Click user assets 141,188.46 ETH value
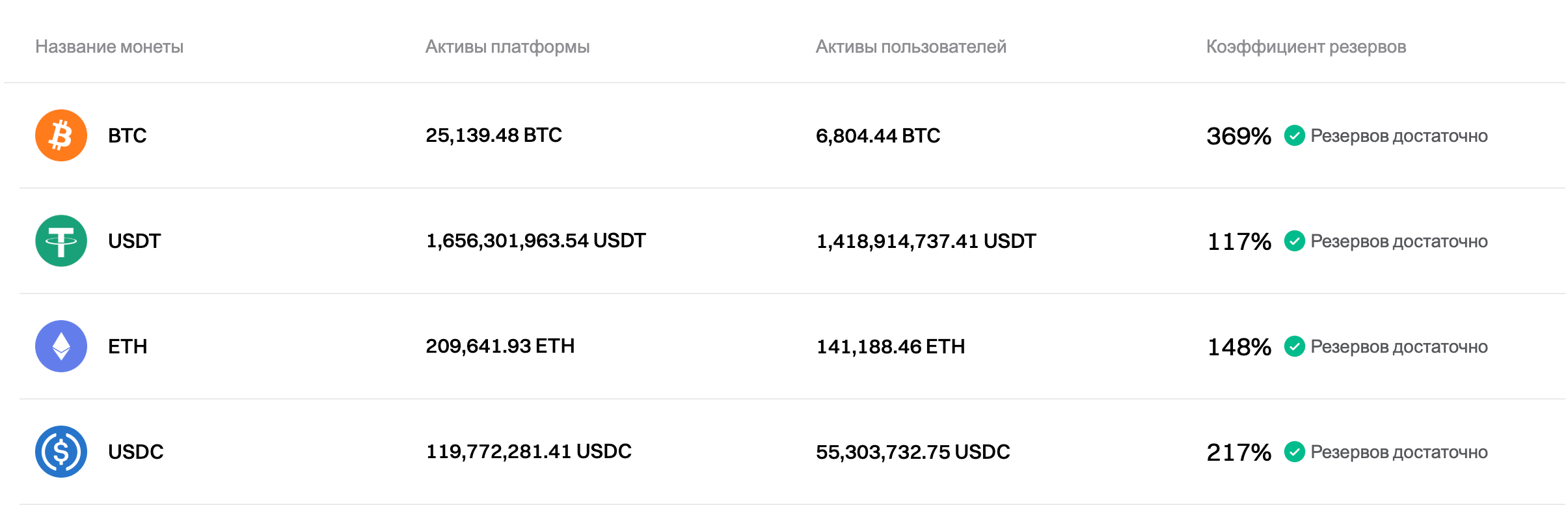 click(890, 346)
